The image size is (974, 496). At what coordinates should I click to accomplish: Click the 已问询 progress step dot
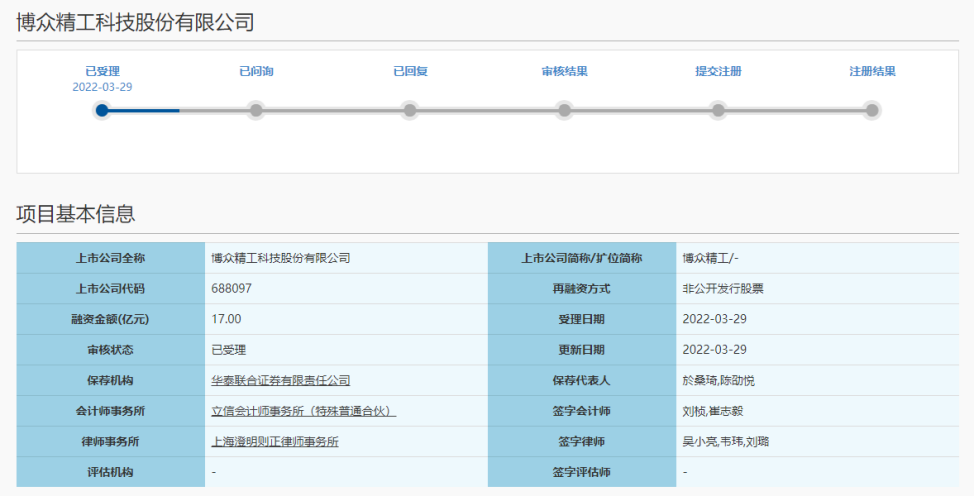[256, 111]
